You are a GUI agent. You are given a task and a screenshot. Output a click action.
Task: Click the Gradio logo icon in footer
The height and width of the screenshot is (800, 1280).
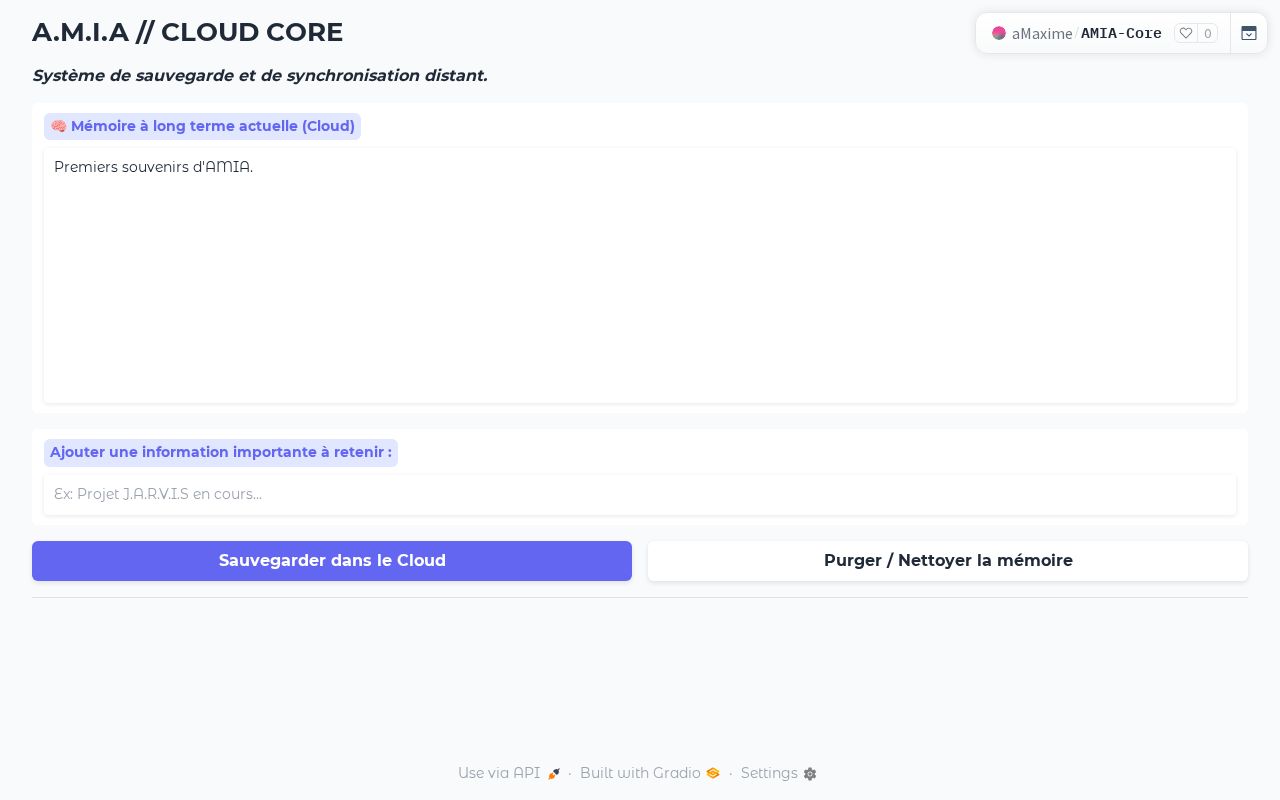click(x=713, y=773)
